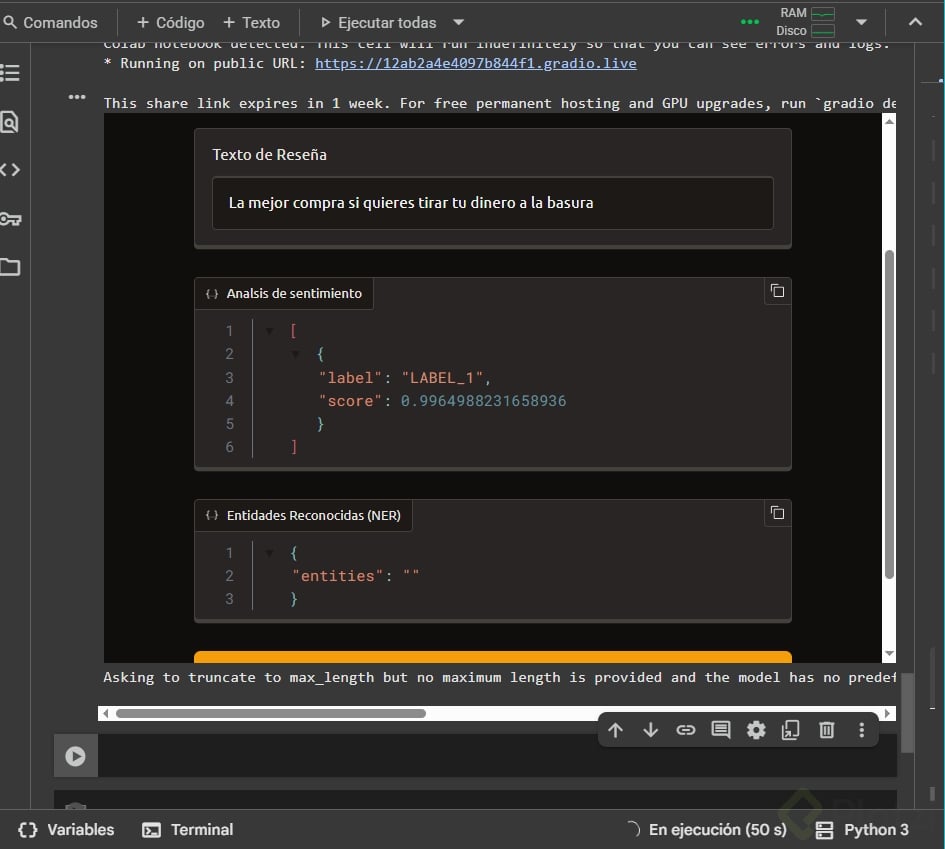The image size is (945, 849).
Task: Open the Secrets key icon in sidebar
Action: [10, 219]
